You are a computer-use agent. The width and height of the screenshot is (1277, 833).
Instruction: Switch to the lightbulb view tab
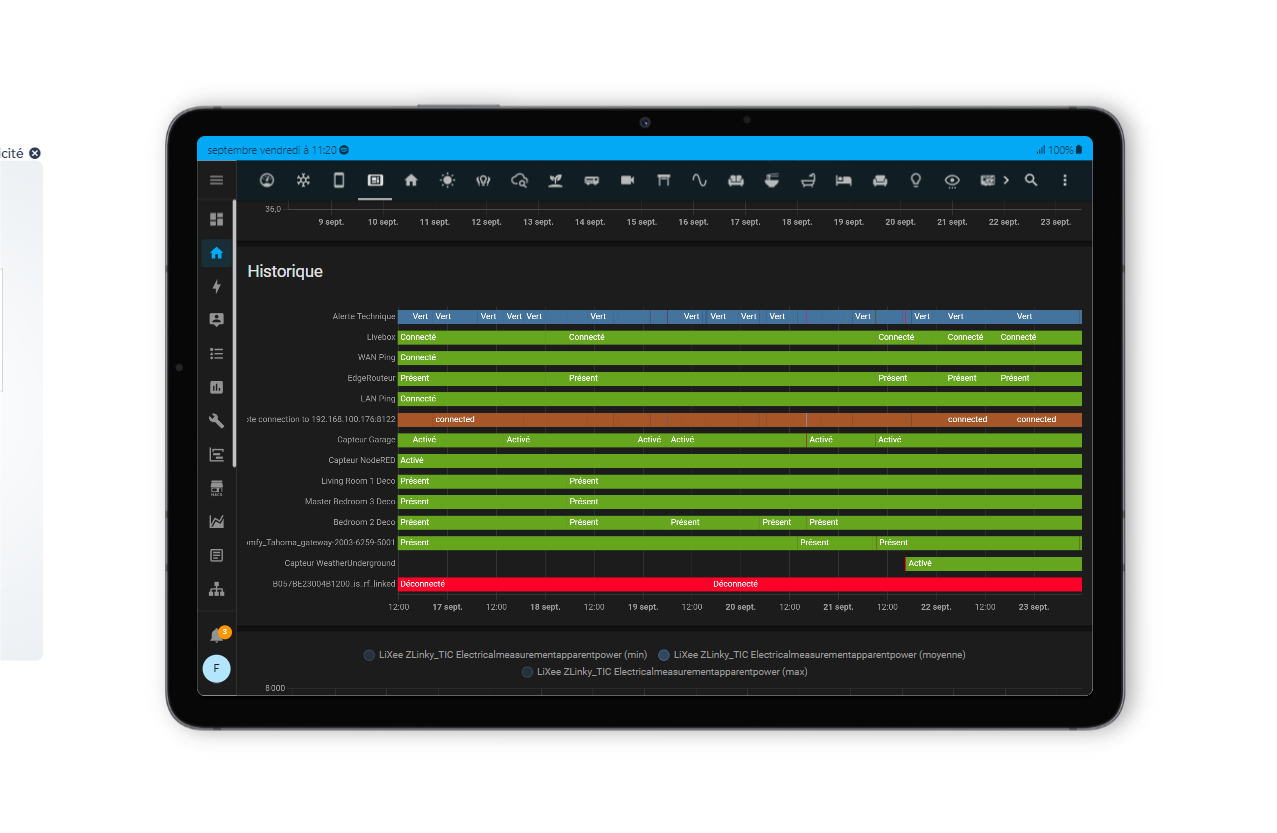[x=915, y=180]
